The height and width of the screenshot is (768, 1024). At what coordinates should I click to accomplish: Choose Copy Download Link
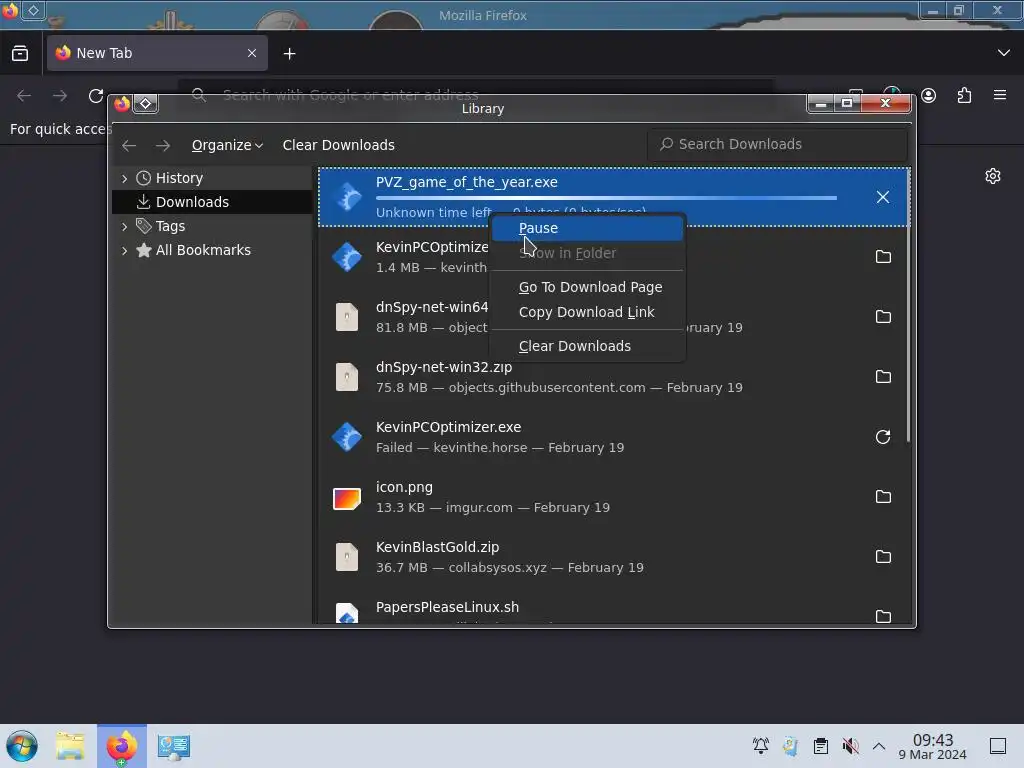click(x=587, y=312)
